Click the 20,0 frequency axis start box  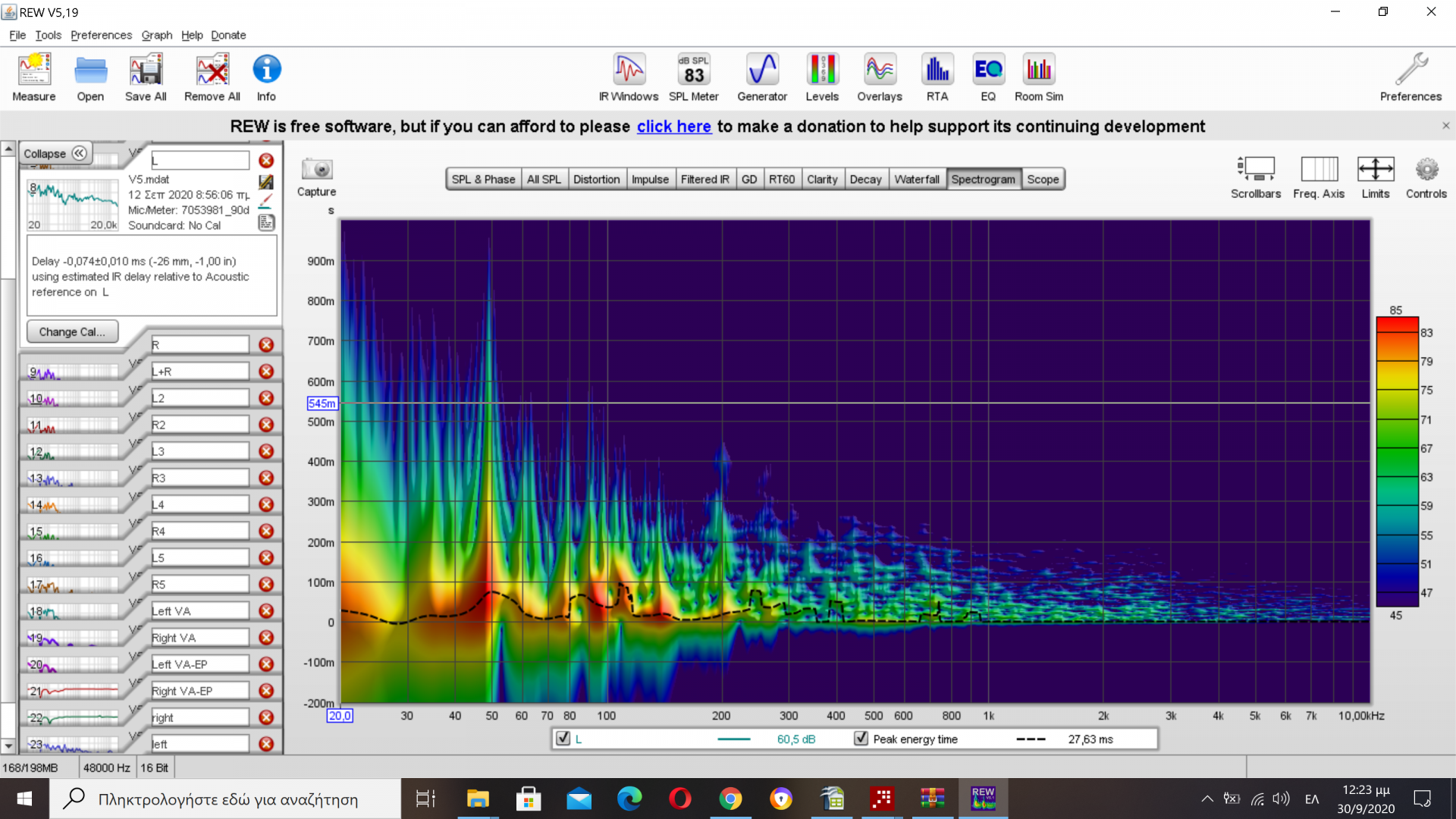point(340,715)
